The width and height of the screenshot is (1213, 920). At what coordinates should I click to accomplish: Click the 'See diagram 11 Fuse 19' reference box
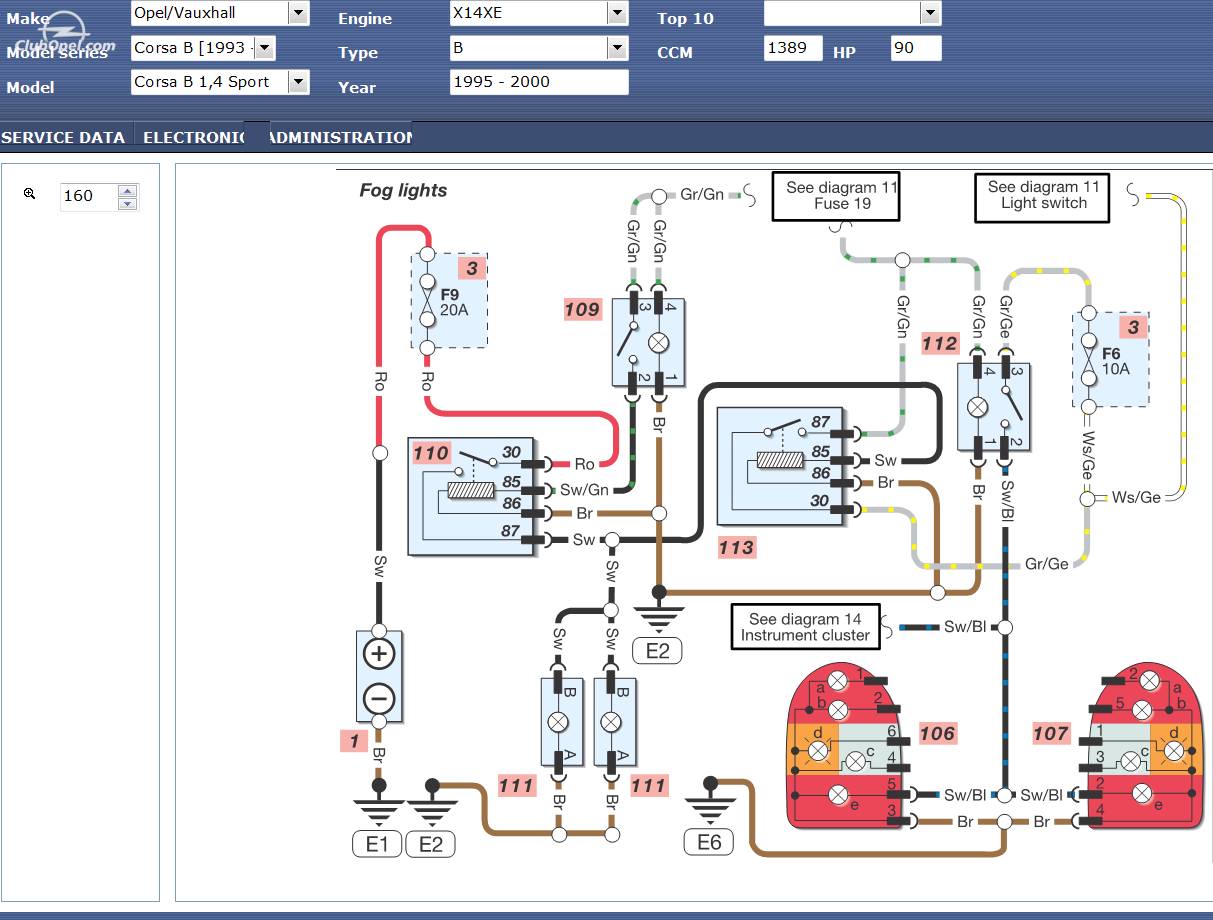(836, 196)
